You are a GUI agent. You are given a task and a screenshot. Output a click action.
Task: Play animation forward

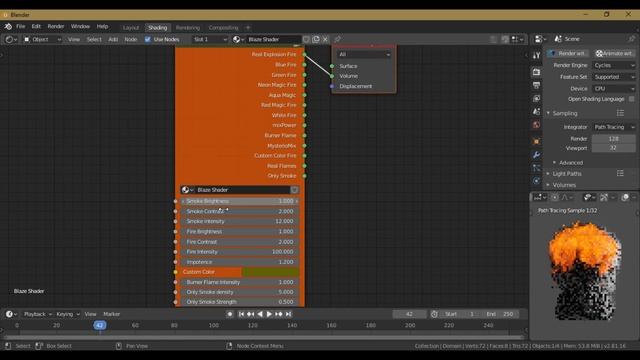click(x=269, y=314)
